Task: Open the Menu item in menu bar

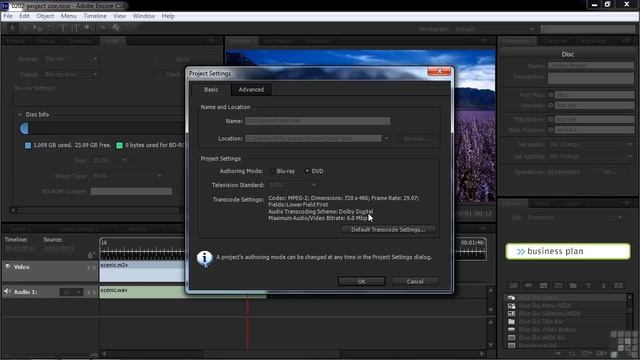Action: [69, 16]
